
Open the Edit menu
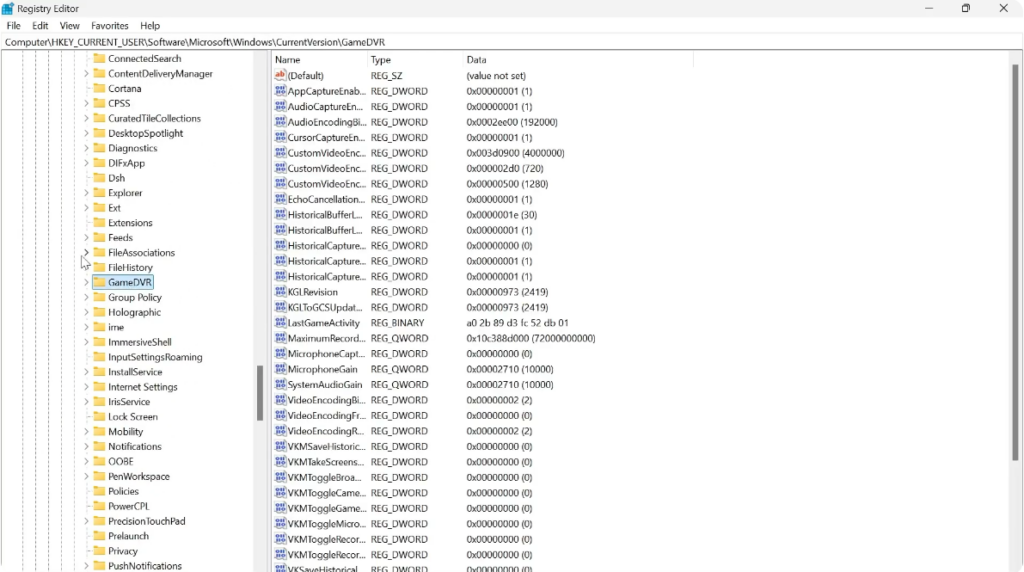tap(40, 25)
